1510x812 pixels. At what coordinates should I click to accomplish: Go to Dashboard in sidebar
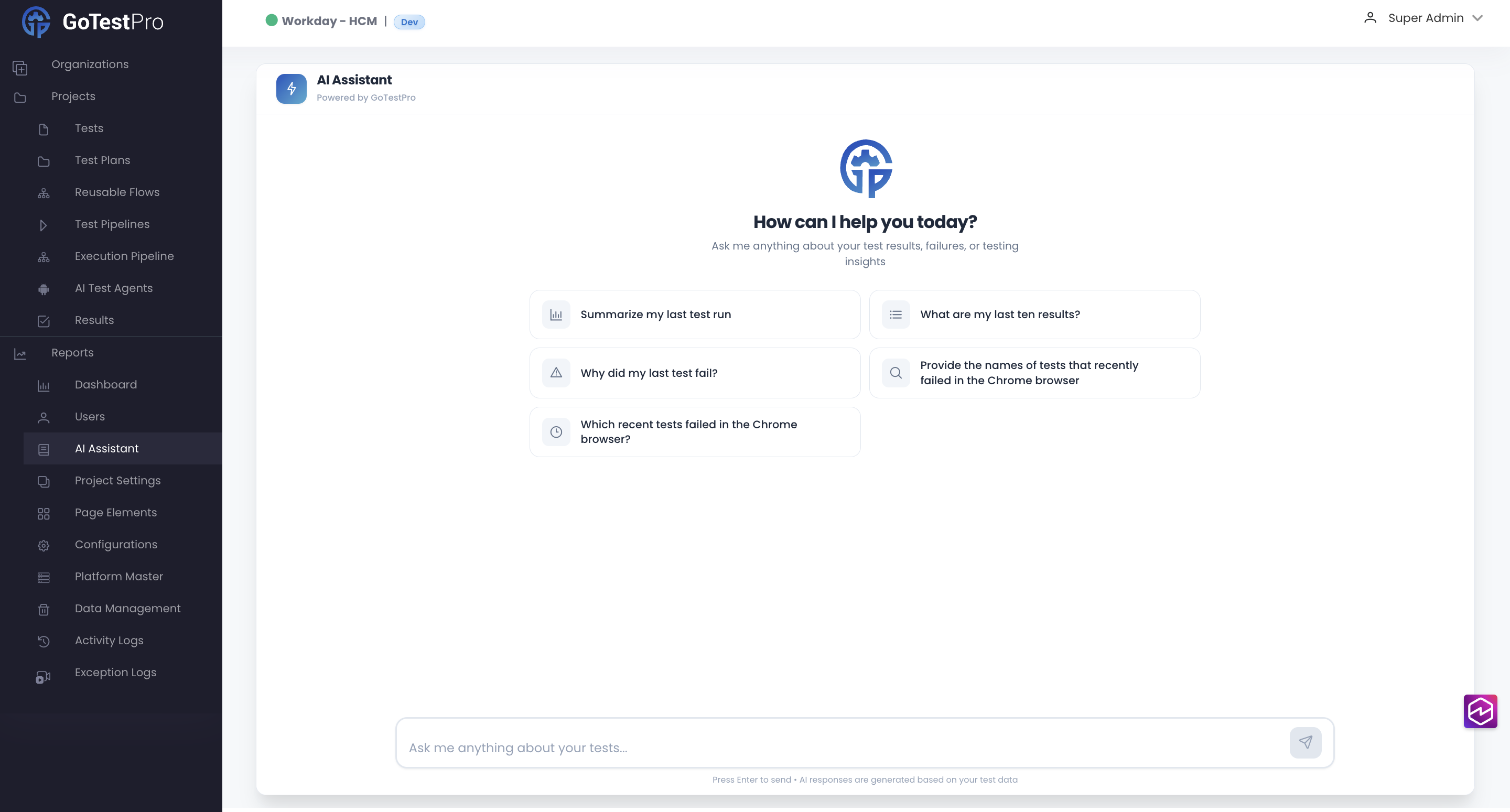tap(105, 385)
